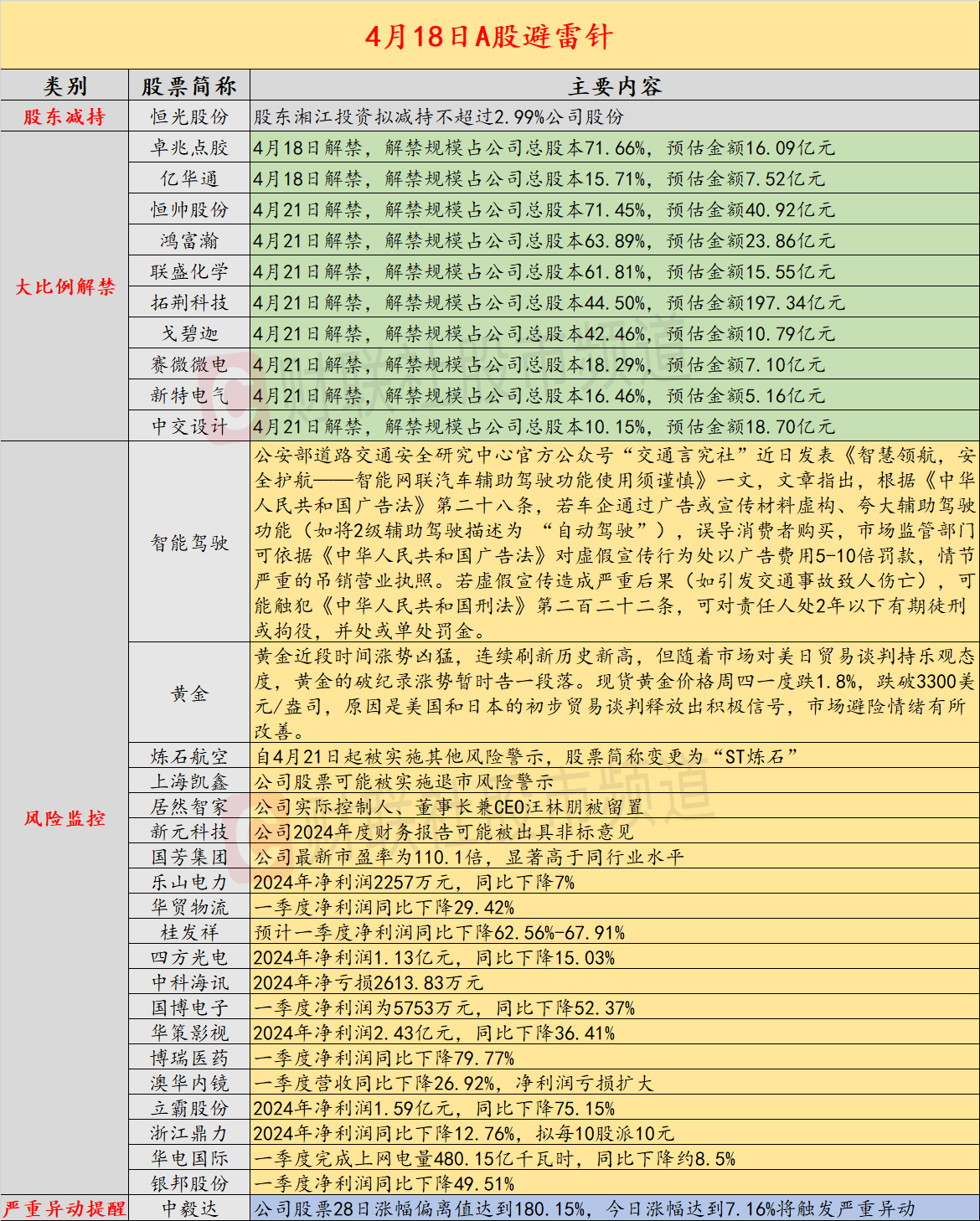Click the 炼石航空 stock name cell
This screenshot has width=980, height=1221.
[189, 756]
